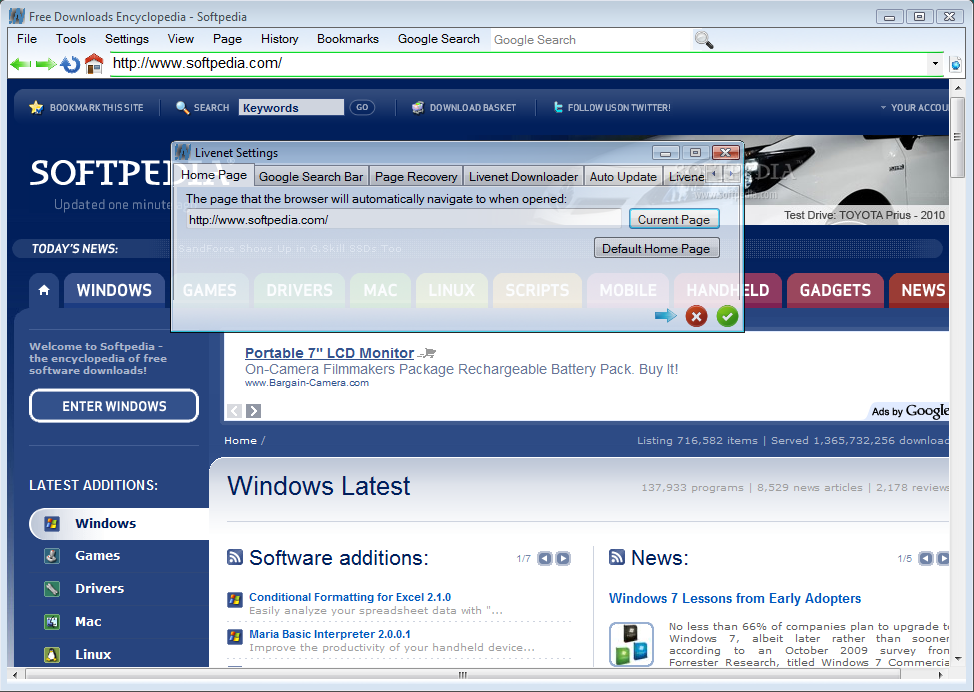Click the vertical scrollbar thumb
This screenshot has width=974, height=692.
(957, 137)
